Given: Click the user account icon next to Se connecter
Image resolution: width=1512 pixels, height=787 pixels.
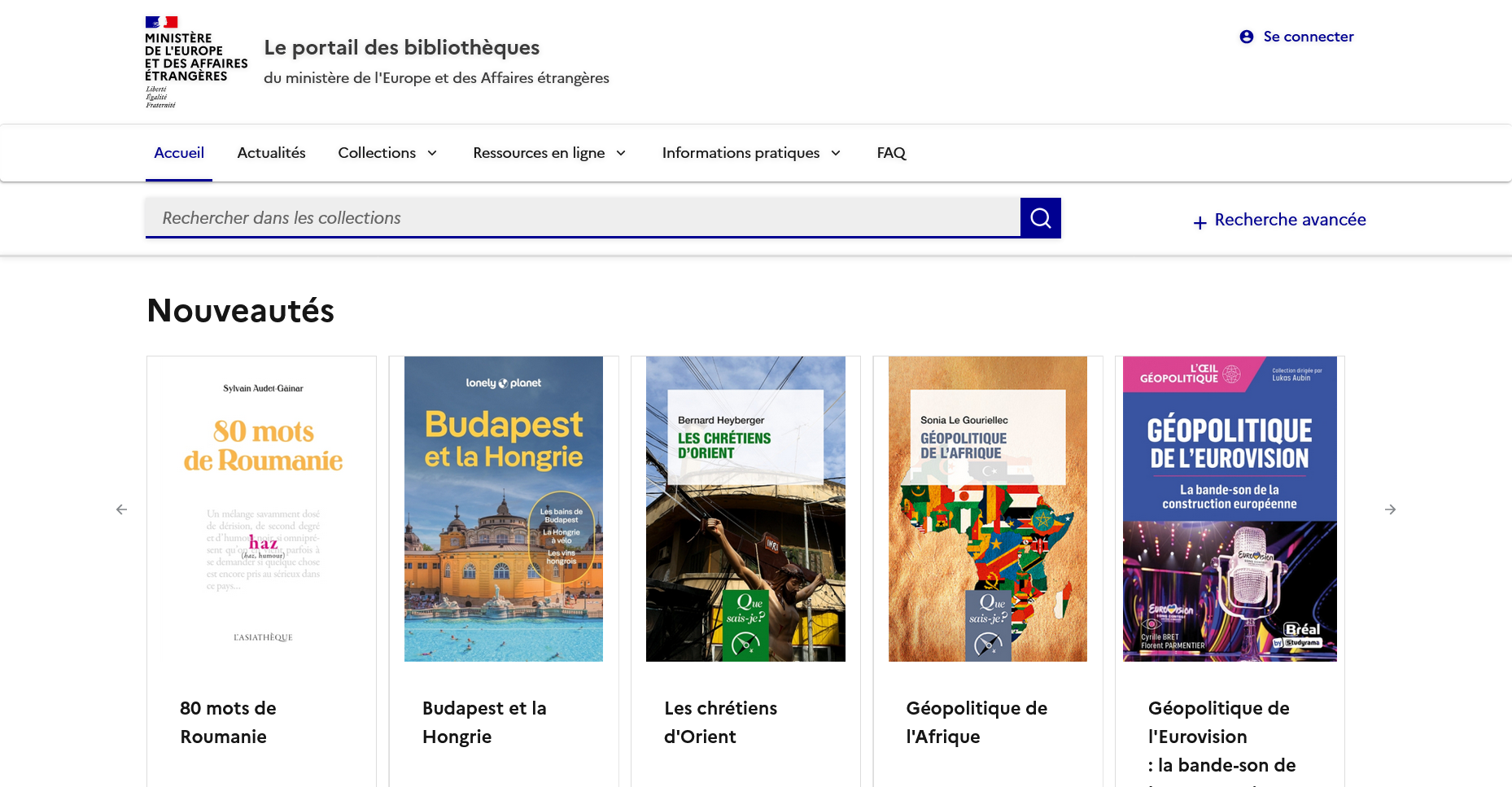Looking at the screenshot, I should (1245, 37).
